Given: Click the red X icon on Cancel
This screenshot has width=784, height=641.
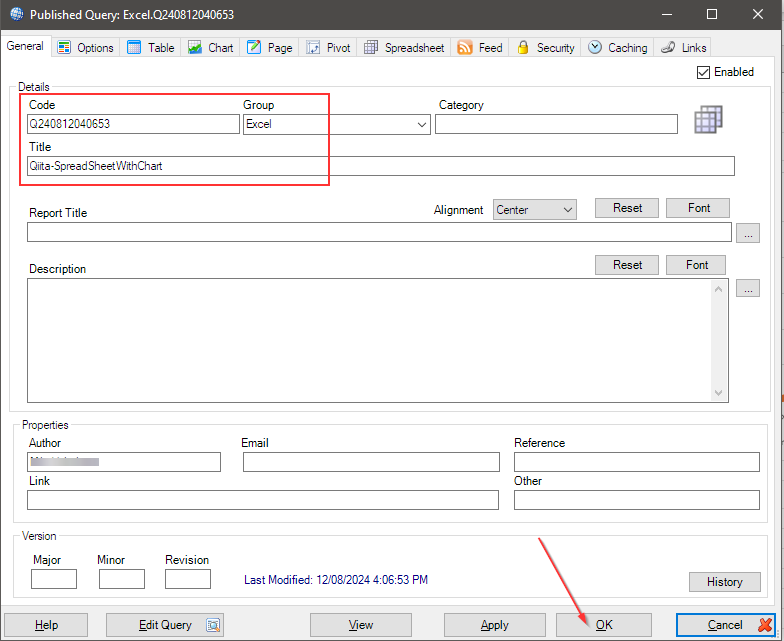Looking at the screenshot, I should pyautogui.click(x=764, y=625).
